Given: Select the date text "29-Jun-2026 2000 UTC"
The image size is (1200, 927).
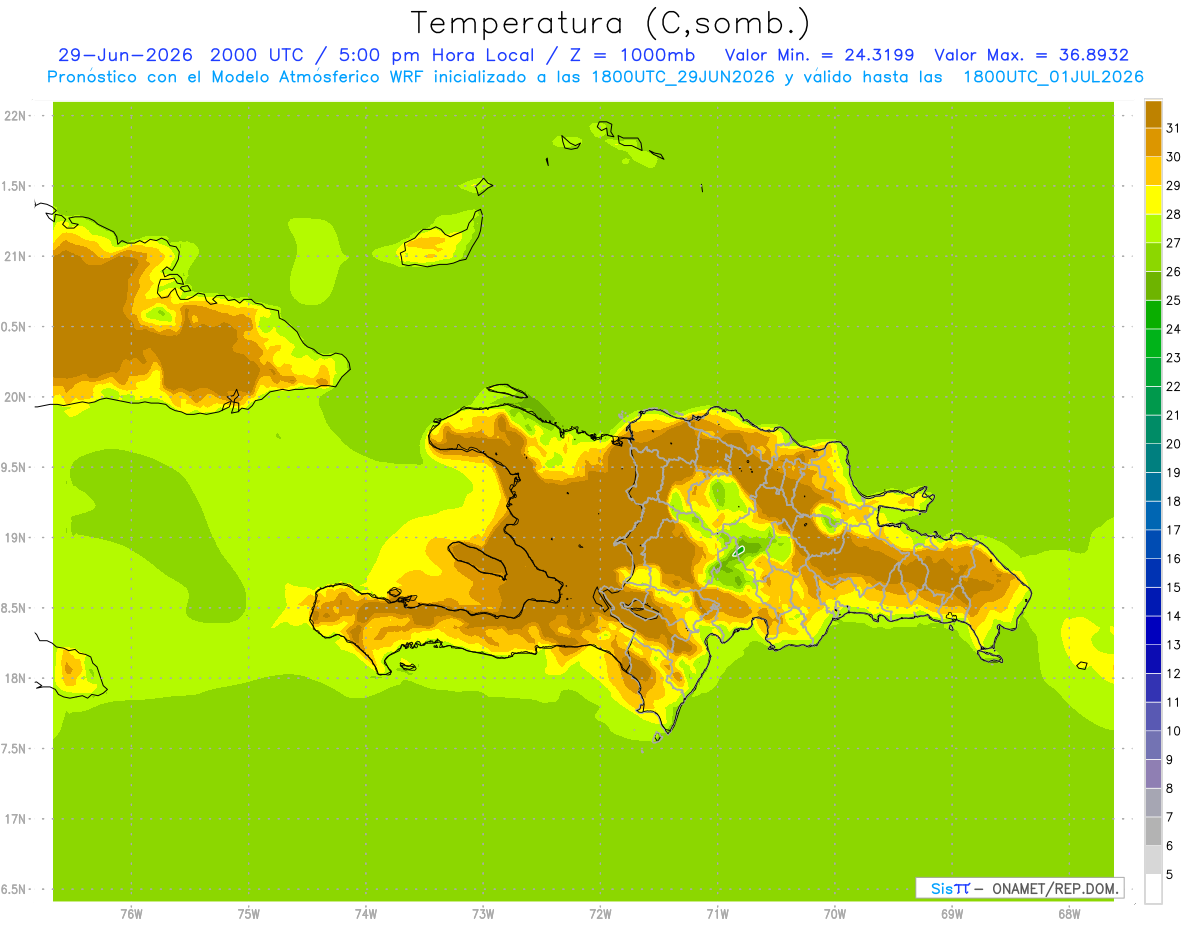Looking at the screenshot, I should [x=181, y=55].
